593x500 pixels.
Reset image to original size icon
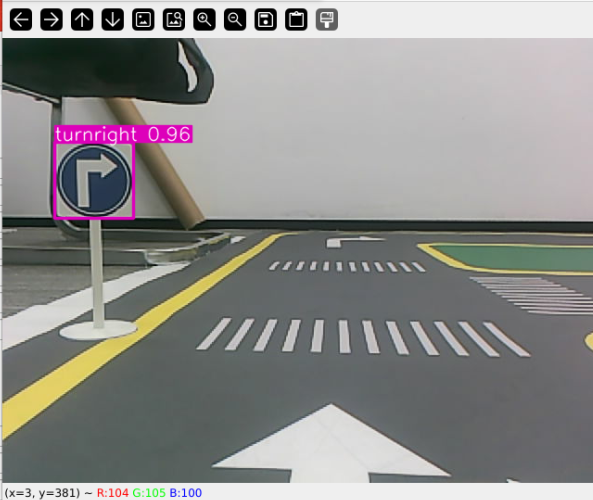143,19
